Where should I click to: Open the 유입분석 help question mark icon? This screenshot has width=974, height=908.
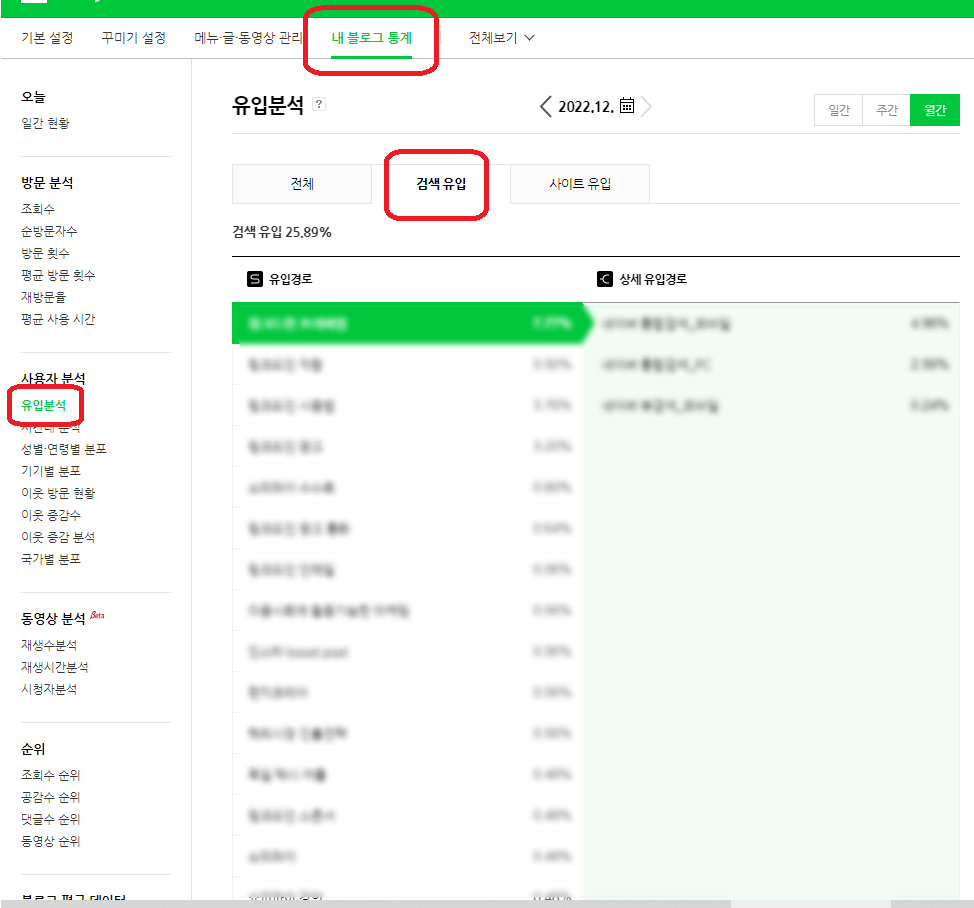319,104
